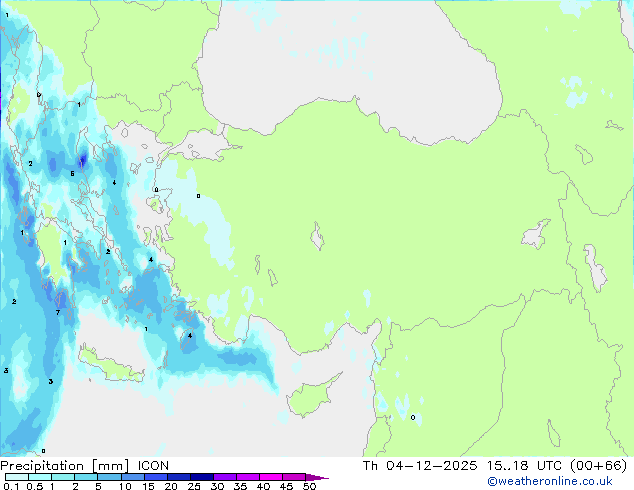Click the "[mm]" unit label
Image resolution: width=634 pixels, height=490 pixels.
pos(110,466)
